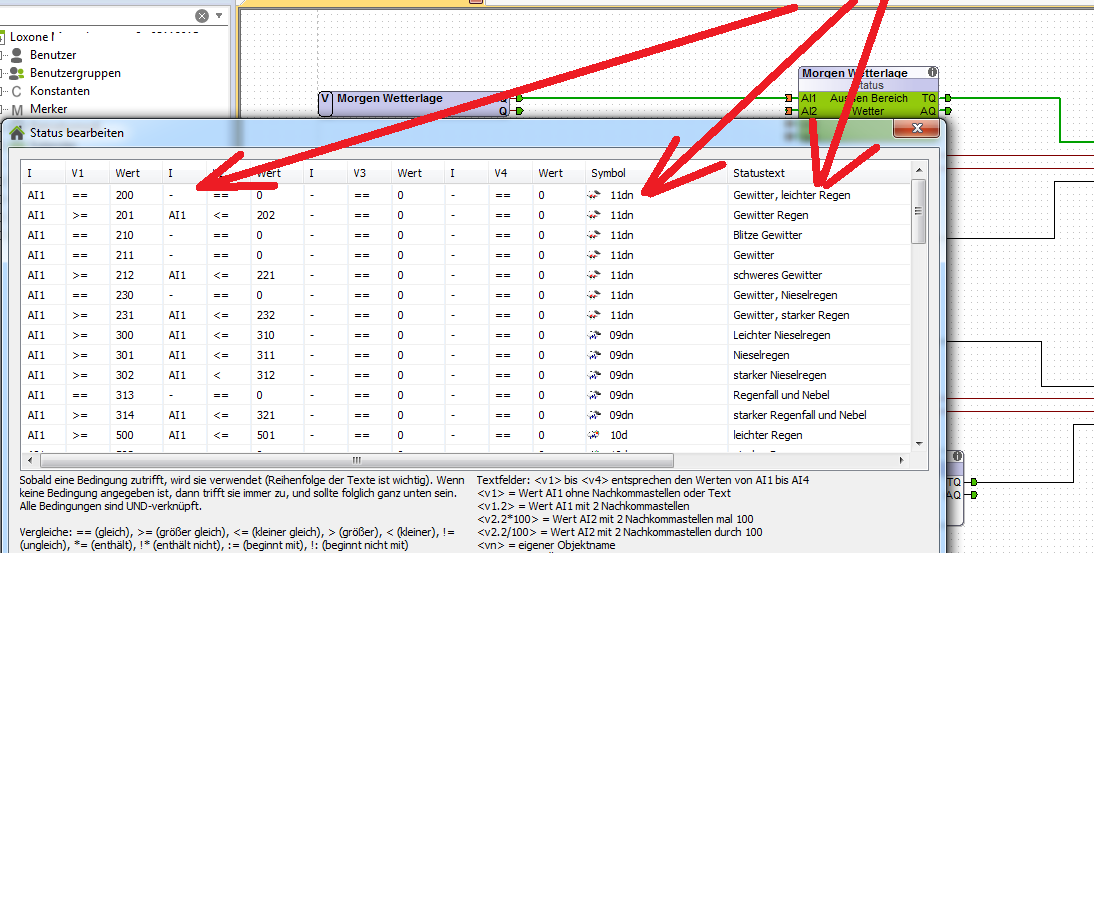This screenshot has height=912, width=1094.
Task: Click the vertical scrollbar up arrow in the status table
Action: (x=919, y=170)
